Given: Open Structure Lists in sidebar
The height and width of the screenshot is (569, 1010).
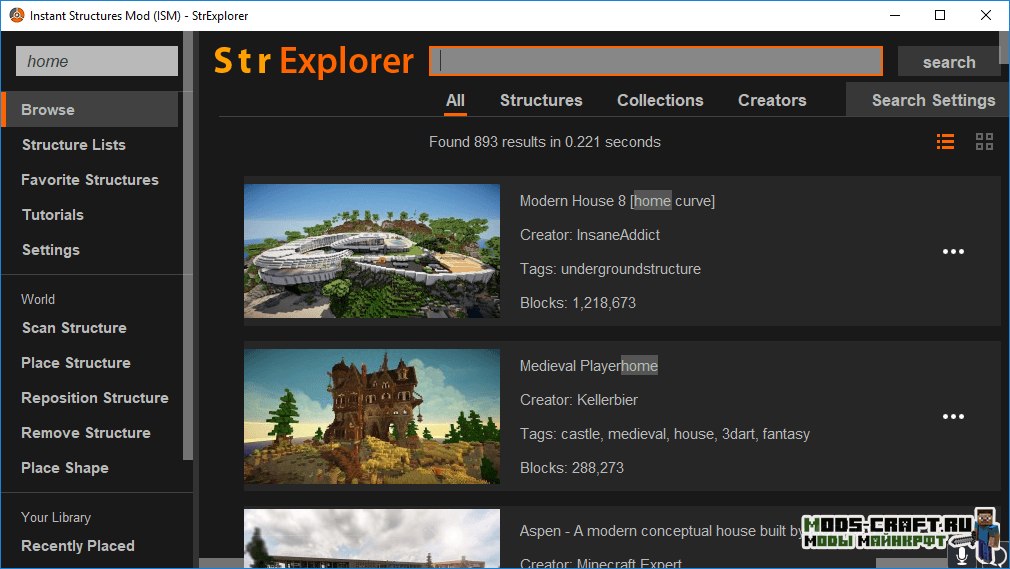Looking at the screenshot, I should tap(74, 145).
